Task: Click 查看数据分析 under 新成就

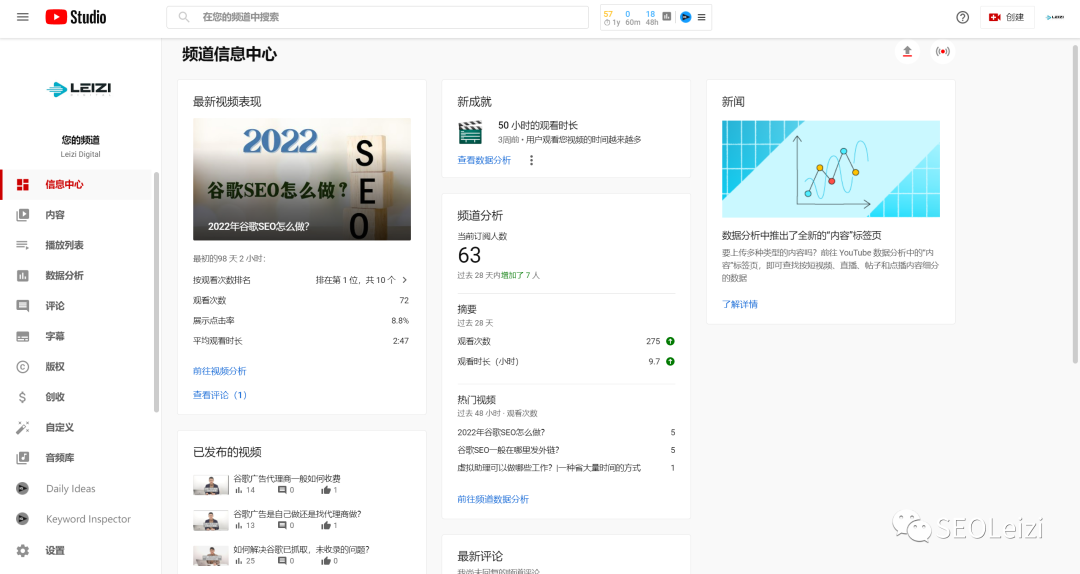Action: point(484,160)
